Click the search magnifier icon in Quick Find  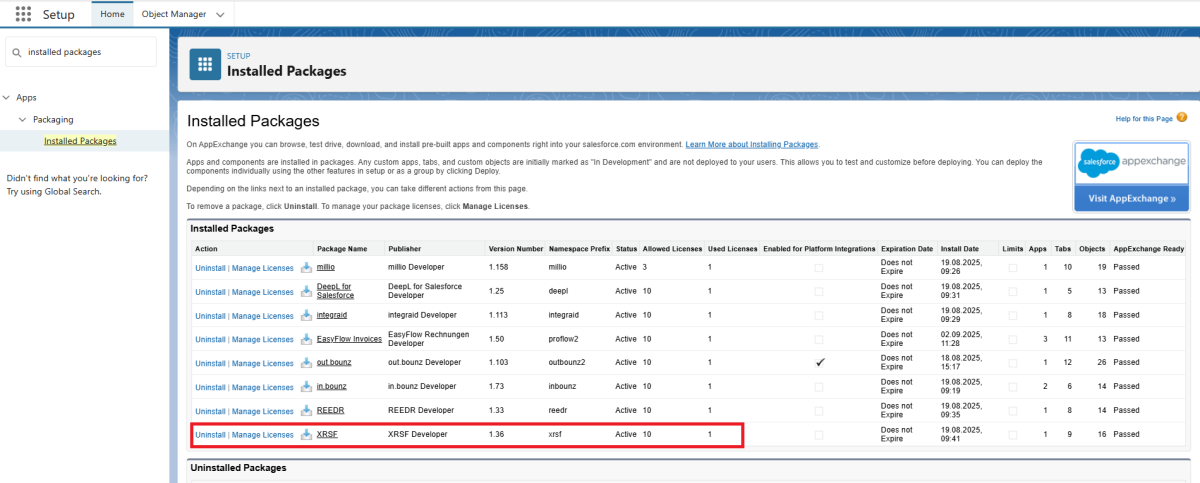click(x=17, y=52)
